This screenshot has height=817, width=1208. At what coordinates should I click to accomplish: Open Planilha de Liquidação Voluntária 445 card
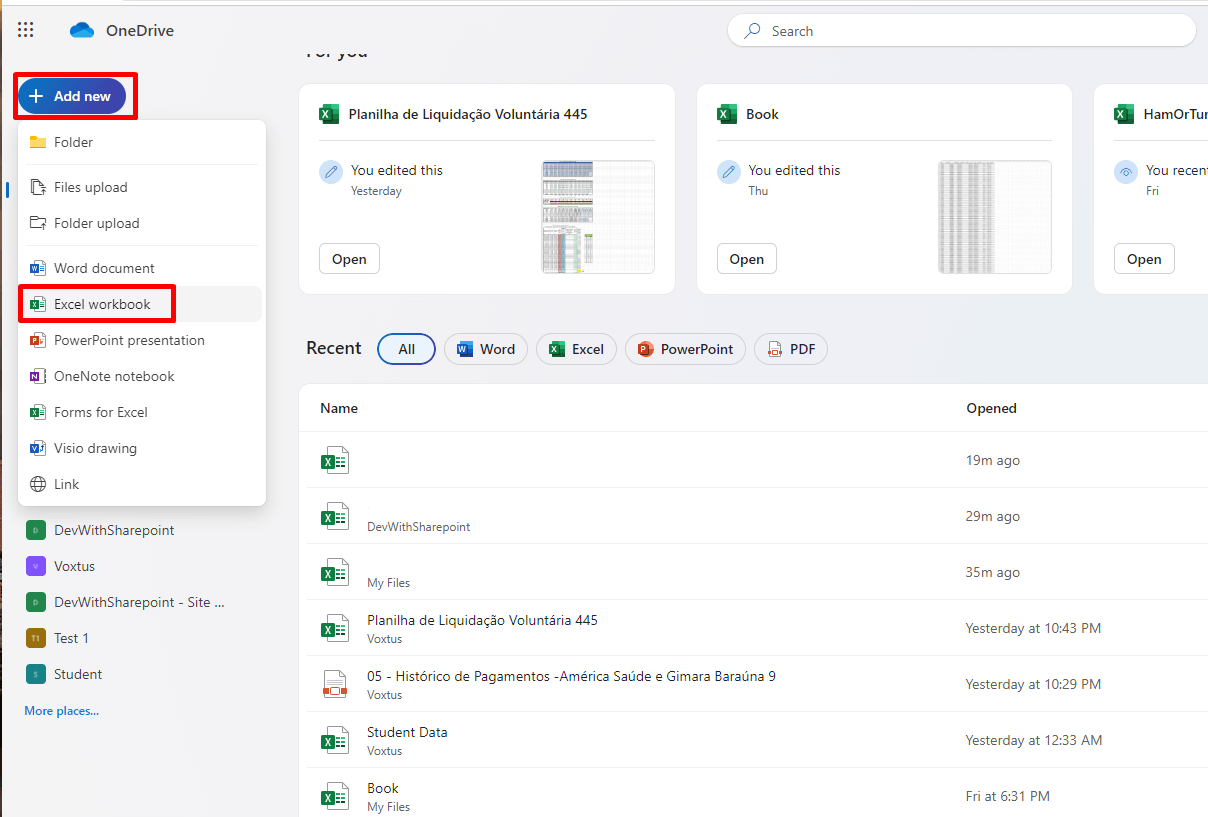point(349,259)
